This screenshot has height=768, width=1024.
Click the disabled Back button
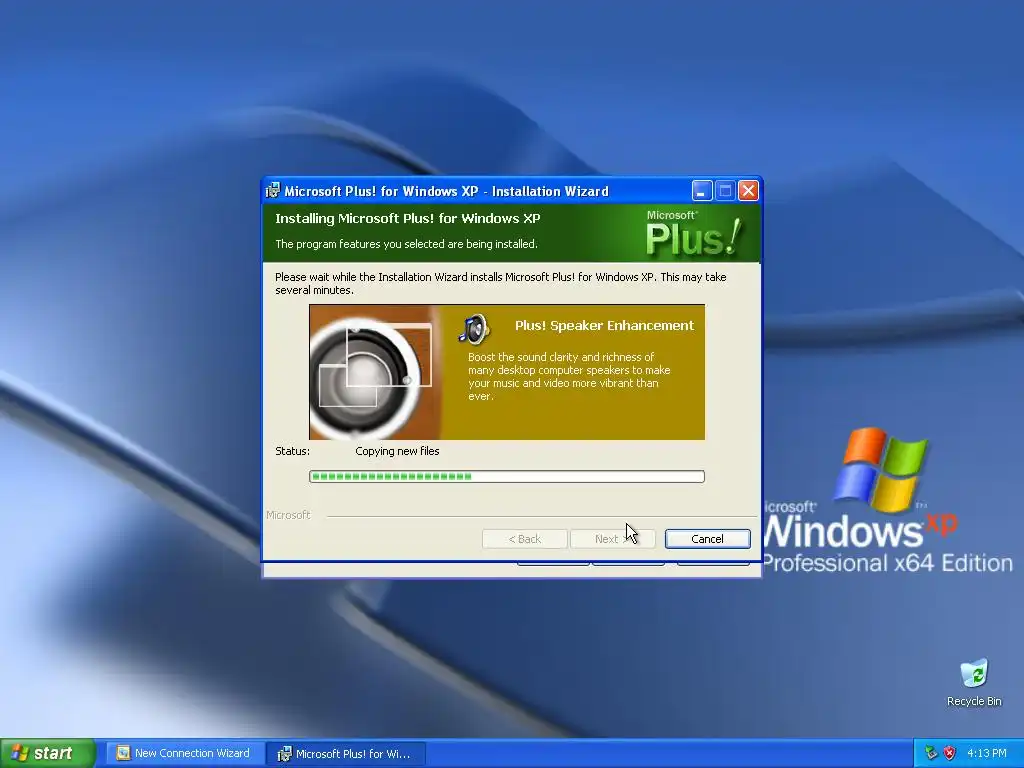(x=524, y=539)
